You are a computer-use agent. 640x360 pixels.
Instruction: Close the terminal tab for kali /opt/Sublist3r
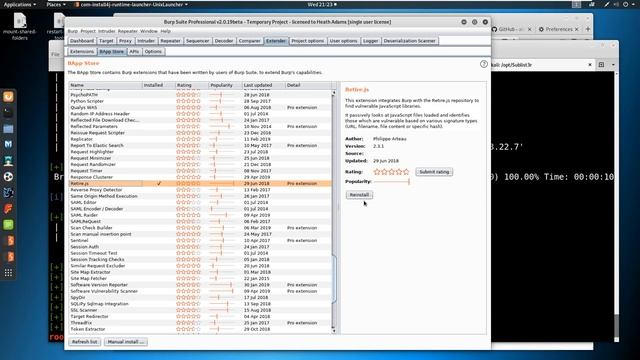[x=590, y=64]
